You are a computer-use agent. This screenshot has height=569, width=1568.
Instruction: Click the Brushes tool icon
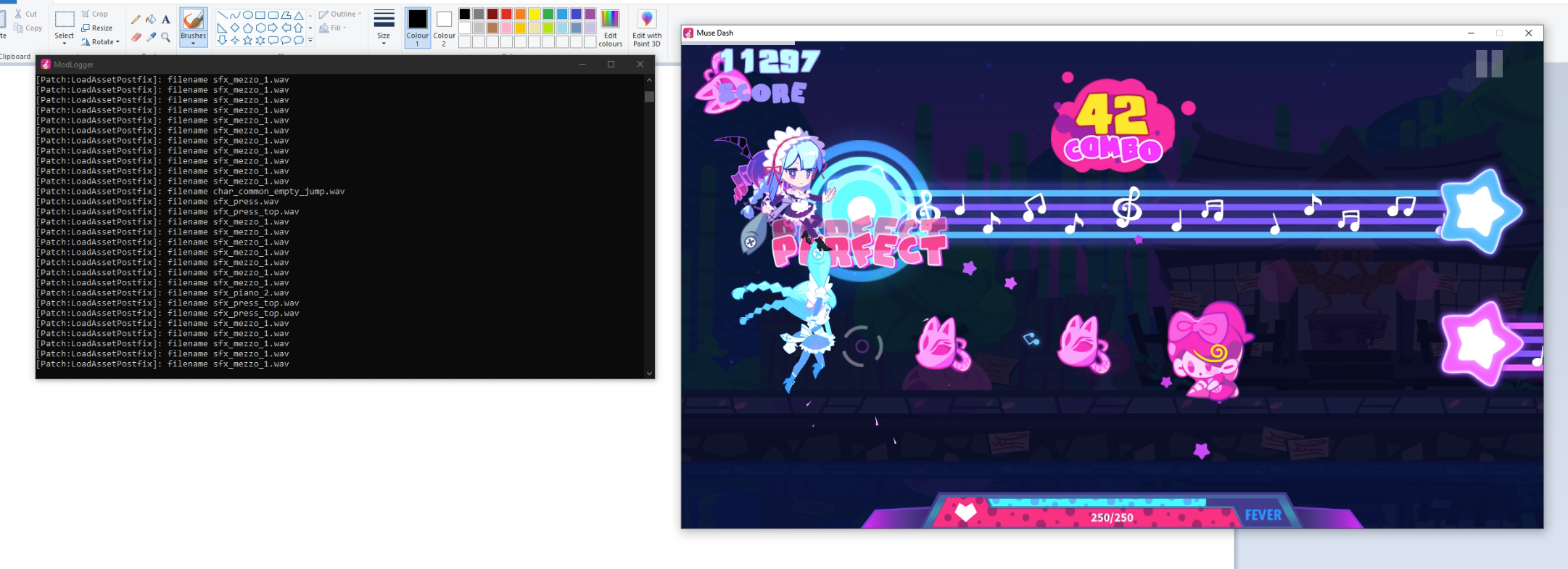[193, 20]
